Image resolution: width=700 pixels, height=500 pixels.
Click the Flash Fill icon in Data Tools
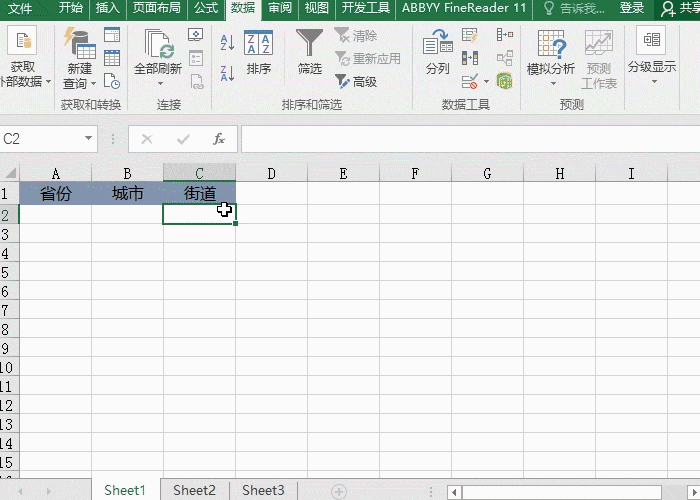[470, 36]
